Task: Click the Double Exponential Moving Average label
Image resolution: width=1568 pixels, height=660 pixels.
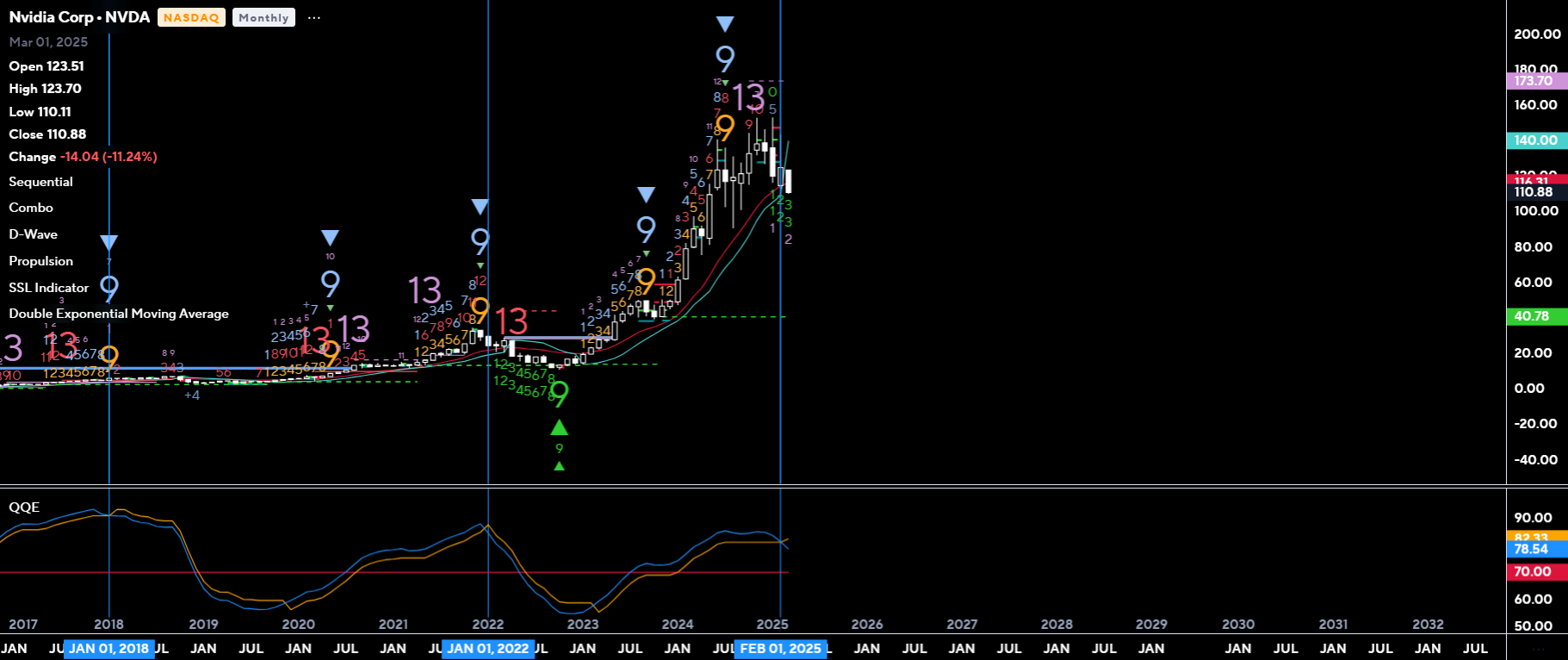Action: point(119,314)
